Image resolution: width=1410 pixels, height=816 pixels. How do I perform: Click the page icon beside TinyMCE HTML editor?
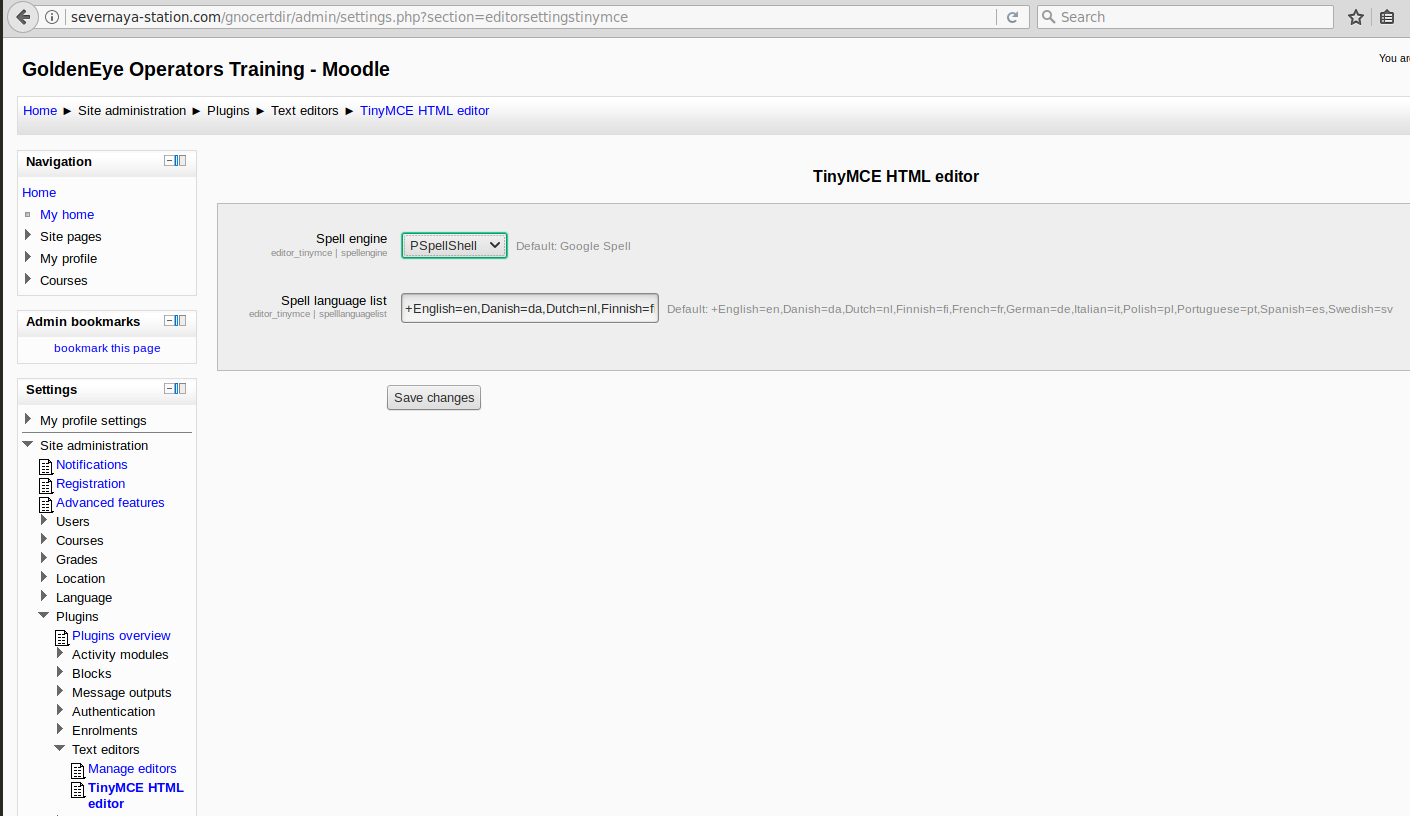coord(78,789)
